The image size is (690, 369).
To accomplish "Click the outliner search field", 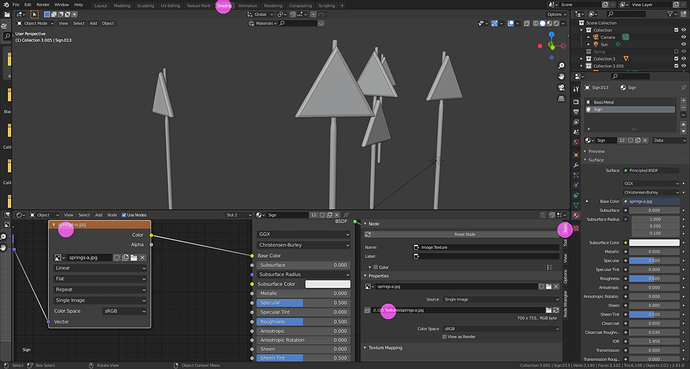I will click(628, 14).
